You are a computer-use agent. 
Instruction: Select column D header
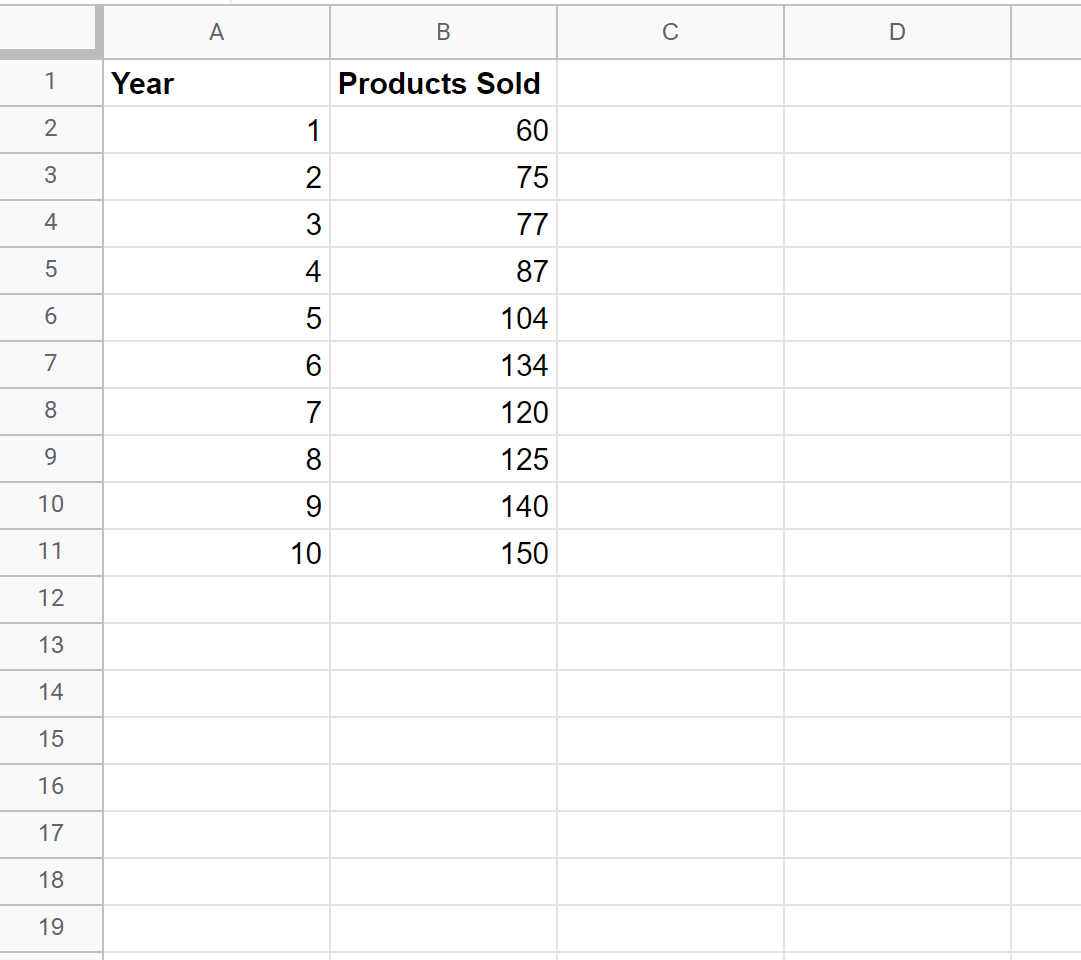click(897, 32)
